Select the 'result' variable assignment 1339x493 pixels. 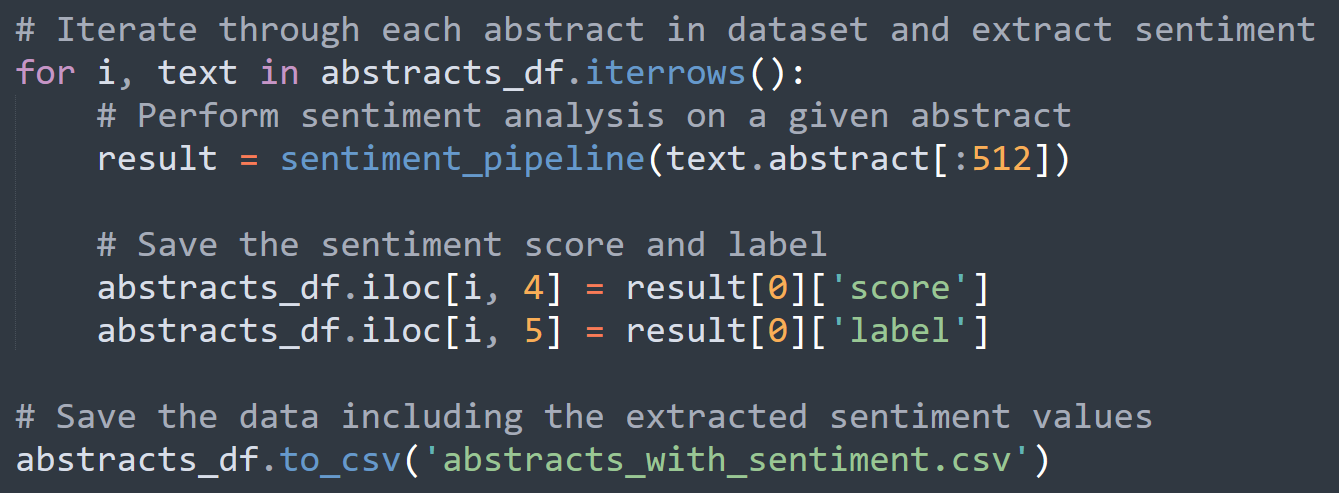click(157, 159)
